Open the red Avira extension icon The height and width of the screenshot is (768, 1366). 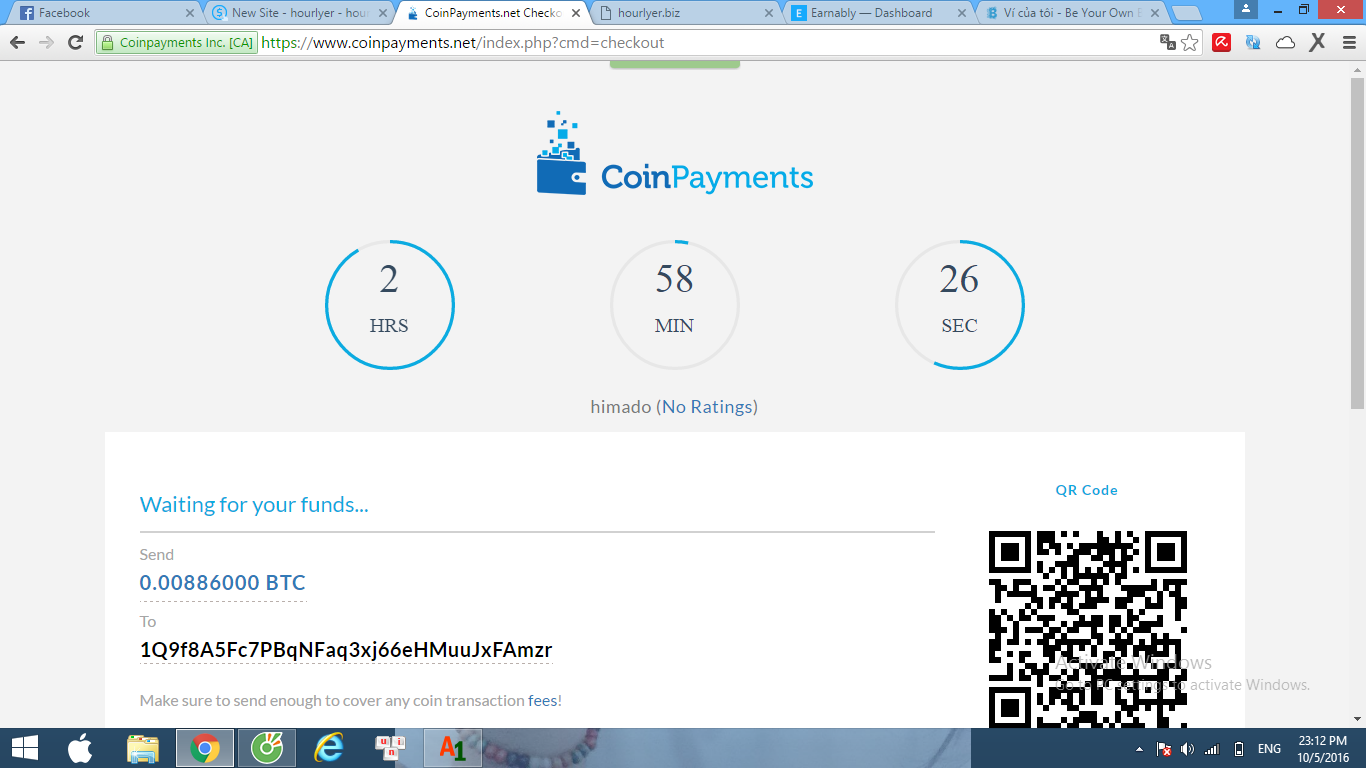(1221, 43)
